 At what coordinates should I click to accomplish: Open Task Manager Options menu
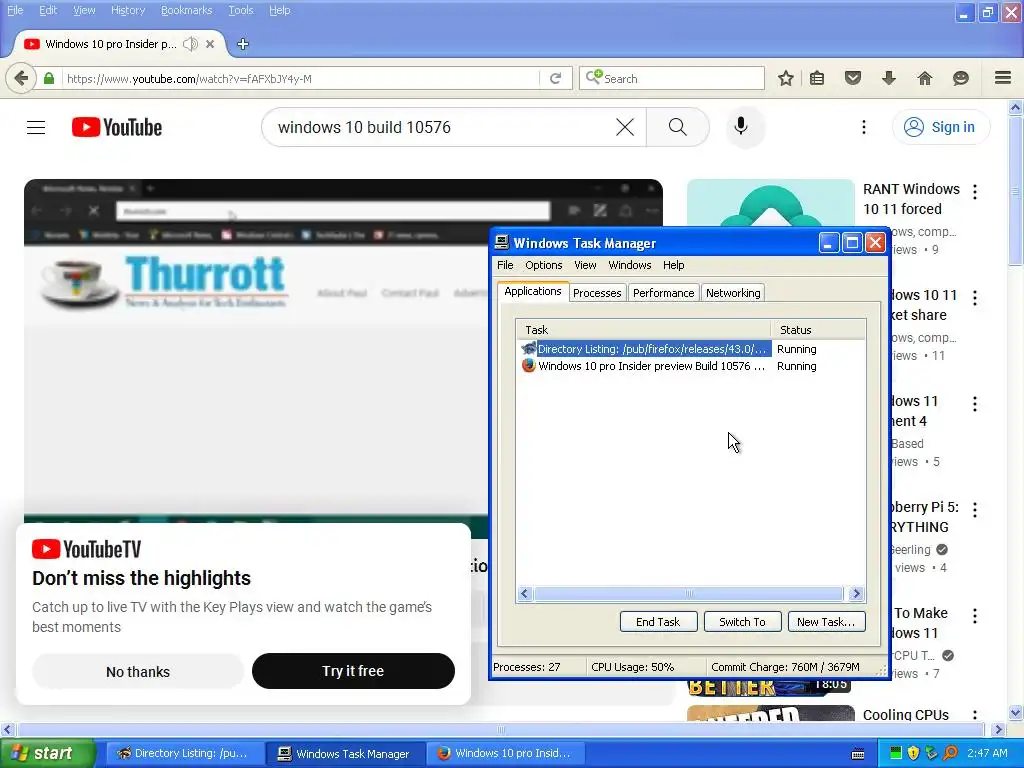coord(543,265)
